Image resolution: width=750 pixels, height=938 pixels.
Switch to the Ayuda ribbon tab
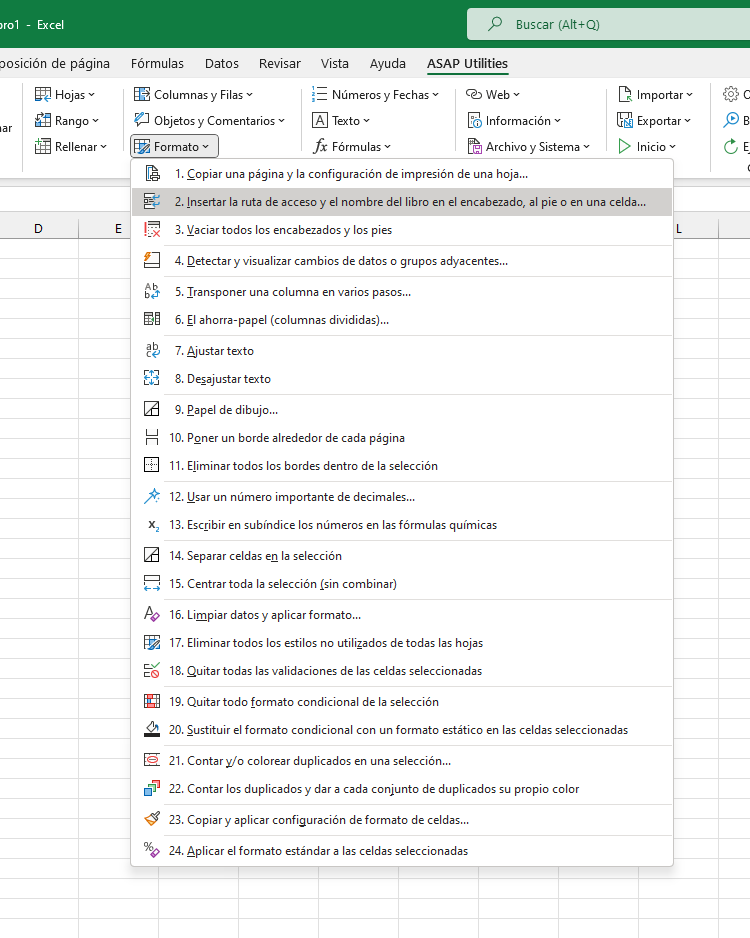388,63
